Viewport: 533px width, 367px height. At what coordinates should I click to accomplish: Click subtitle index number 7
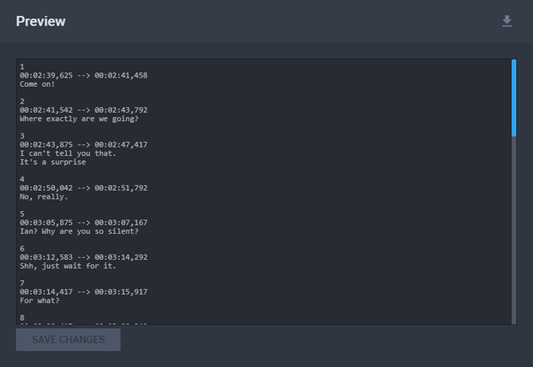(22, 283)
